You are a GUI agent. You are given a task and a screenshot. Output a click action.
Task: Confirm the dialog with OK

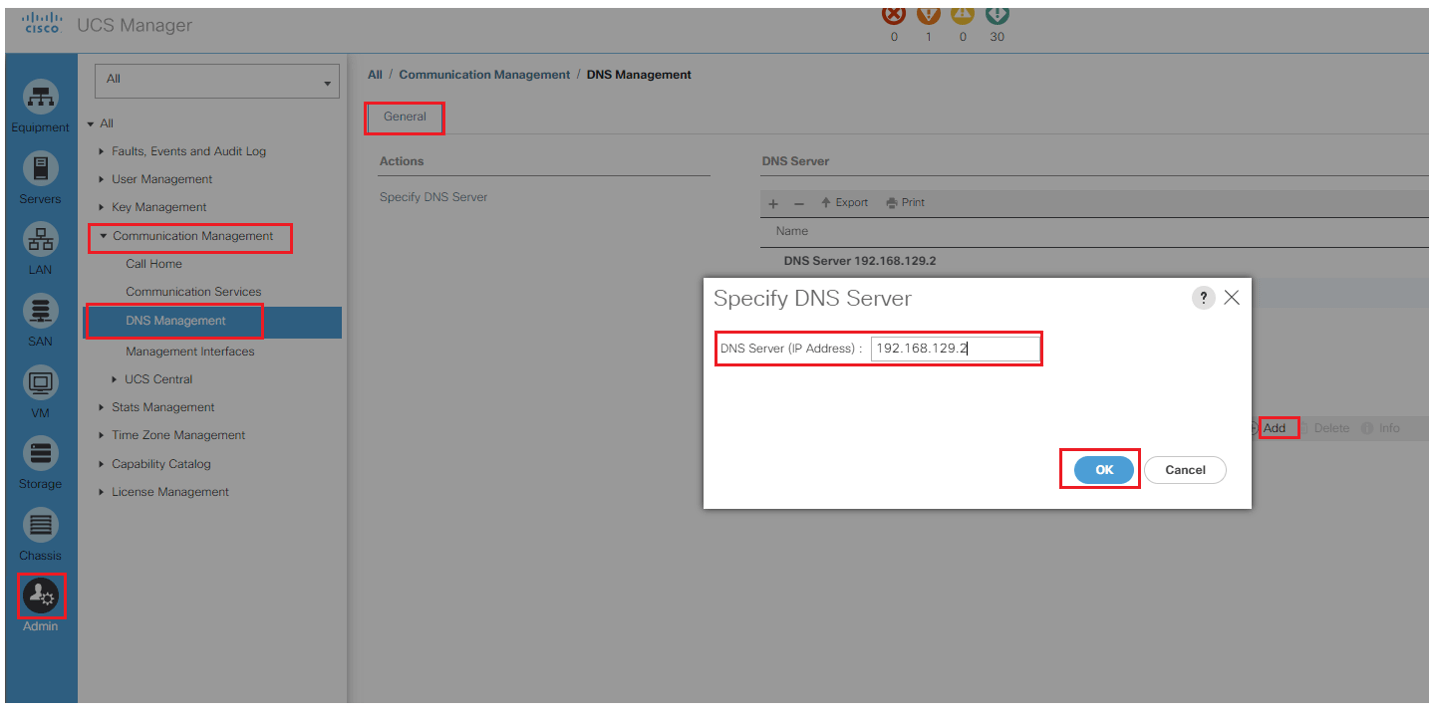pyautogui.click(x=1104, y=470)
